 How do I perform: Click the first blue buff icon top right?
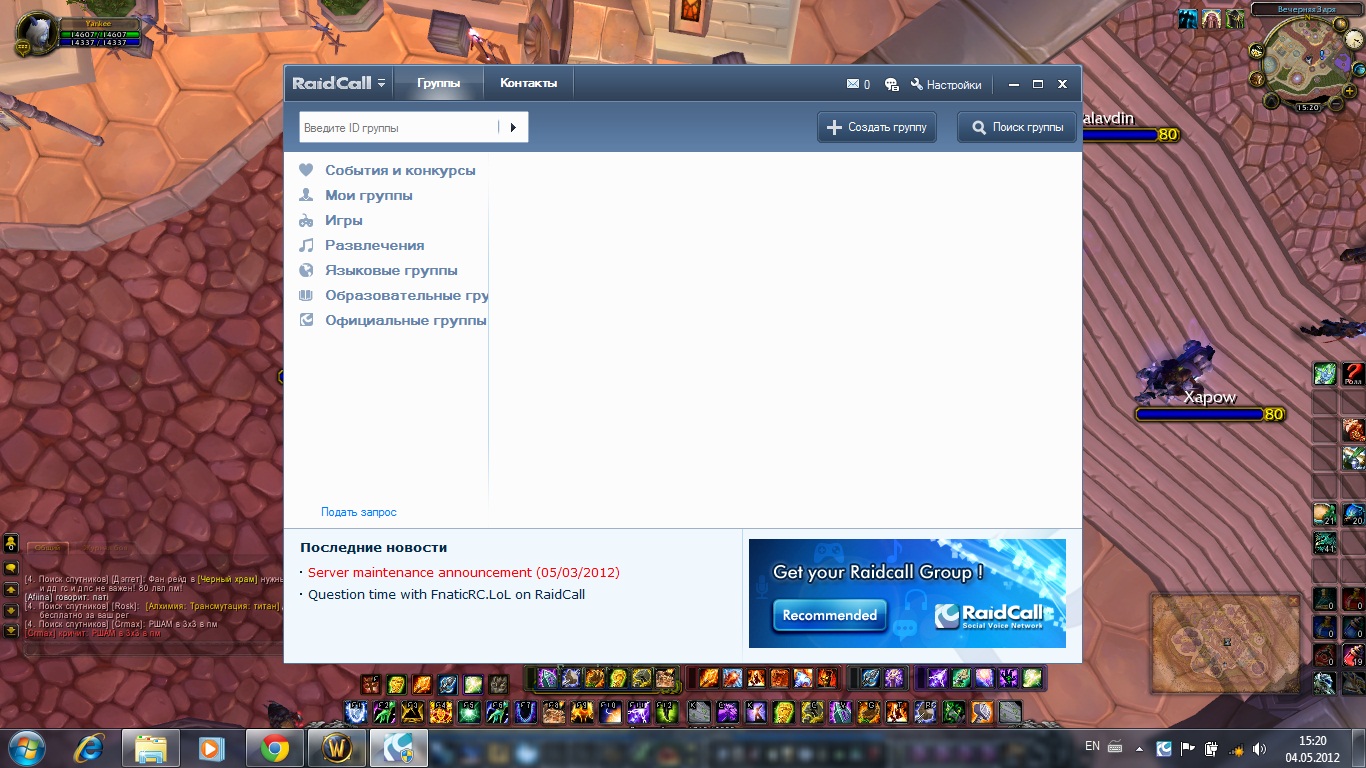tap(1187, 19)
